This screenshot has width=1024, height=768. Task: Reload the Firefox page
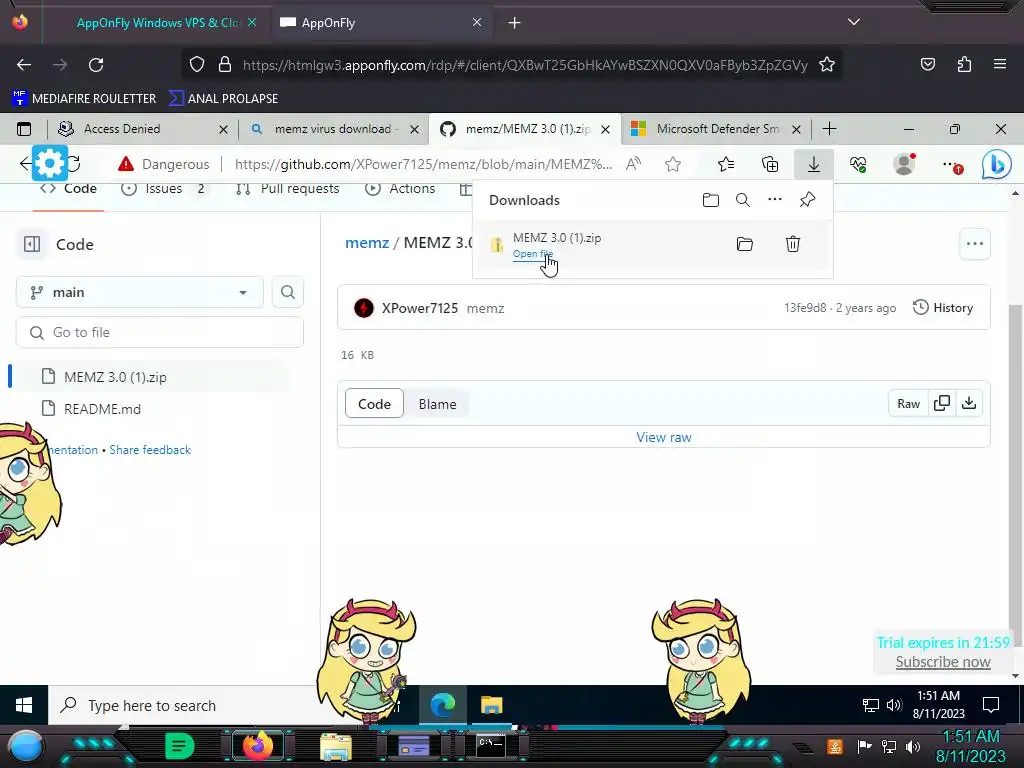point(96,65)
